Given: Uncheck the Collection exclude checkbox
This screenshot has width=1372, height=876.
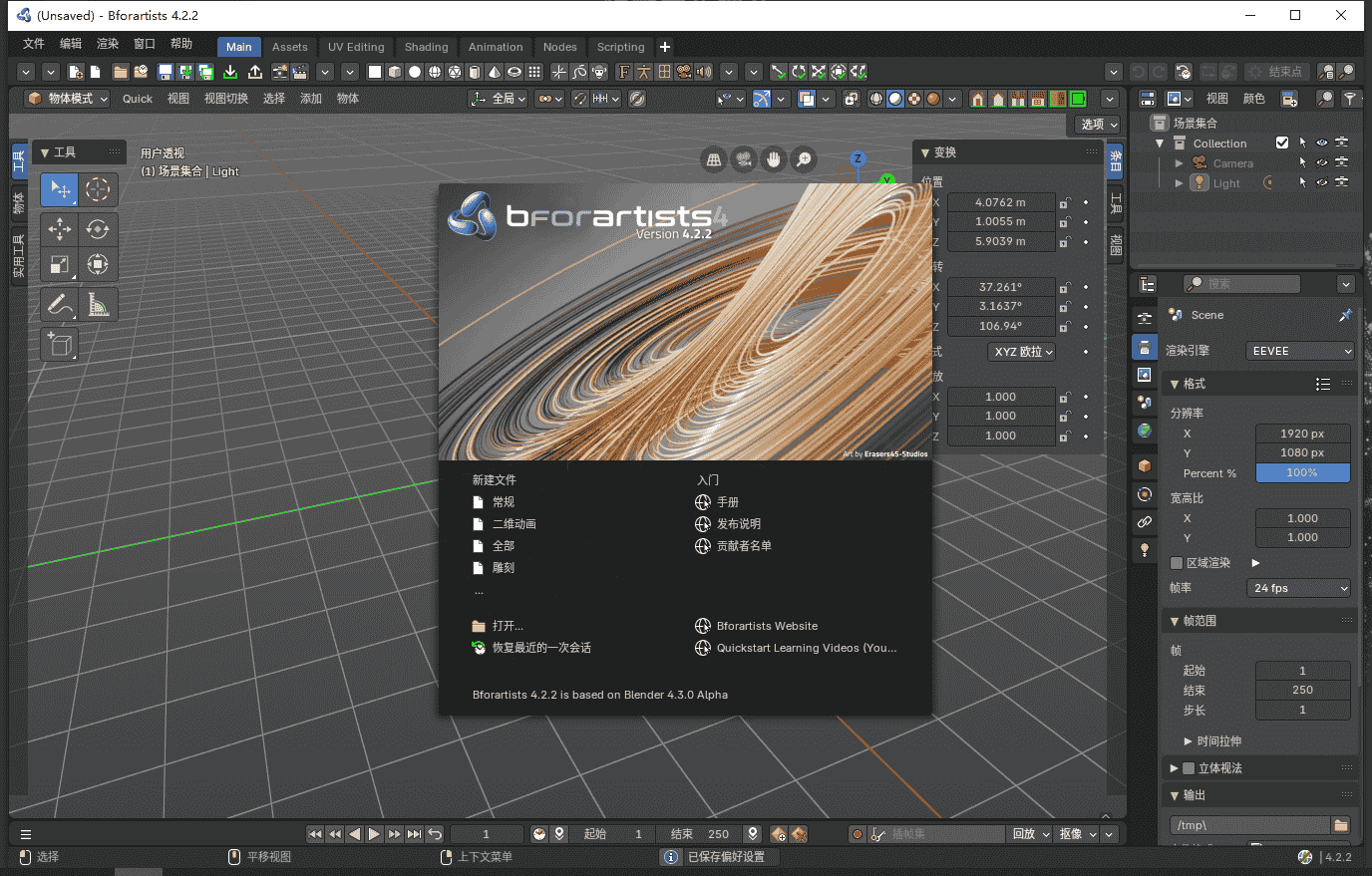Looking at the screenshot, I should 1282,143.
